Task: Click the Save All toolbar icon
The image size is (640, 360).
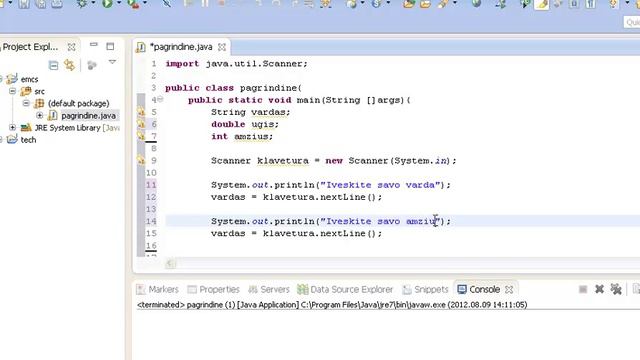Action: click(x=40, y=4)
